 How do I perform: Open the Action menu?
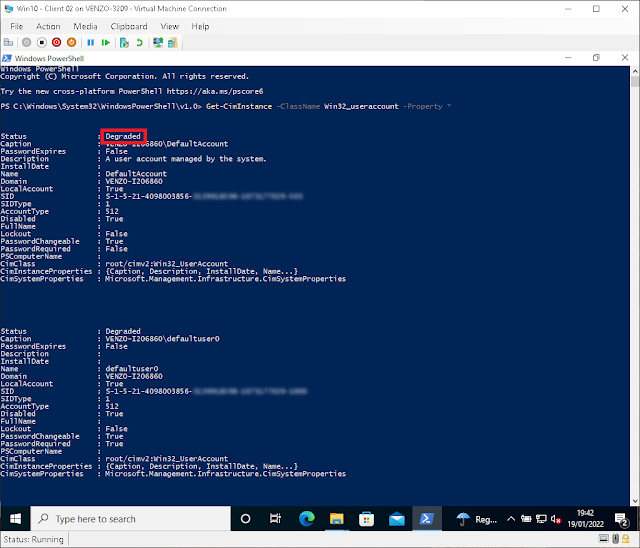click(x=48, y=27)
